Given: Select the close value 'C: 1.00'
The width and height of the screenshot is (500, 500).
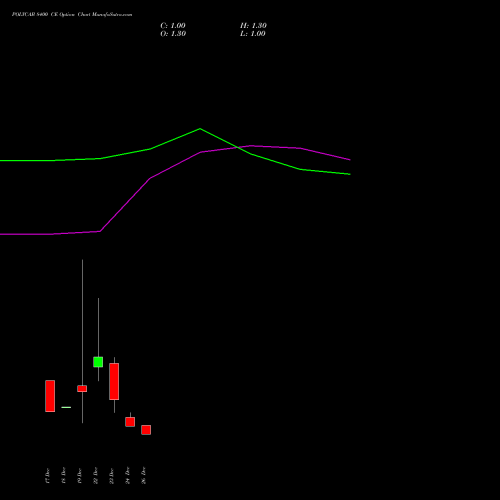Looking at the screenshot, I should 173,26.
